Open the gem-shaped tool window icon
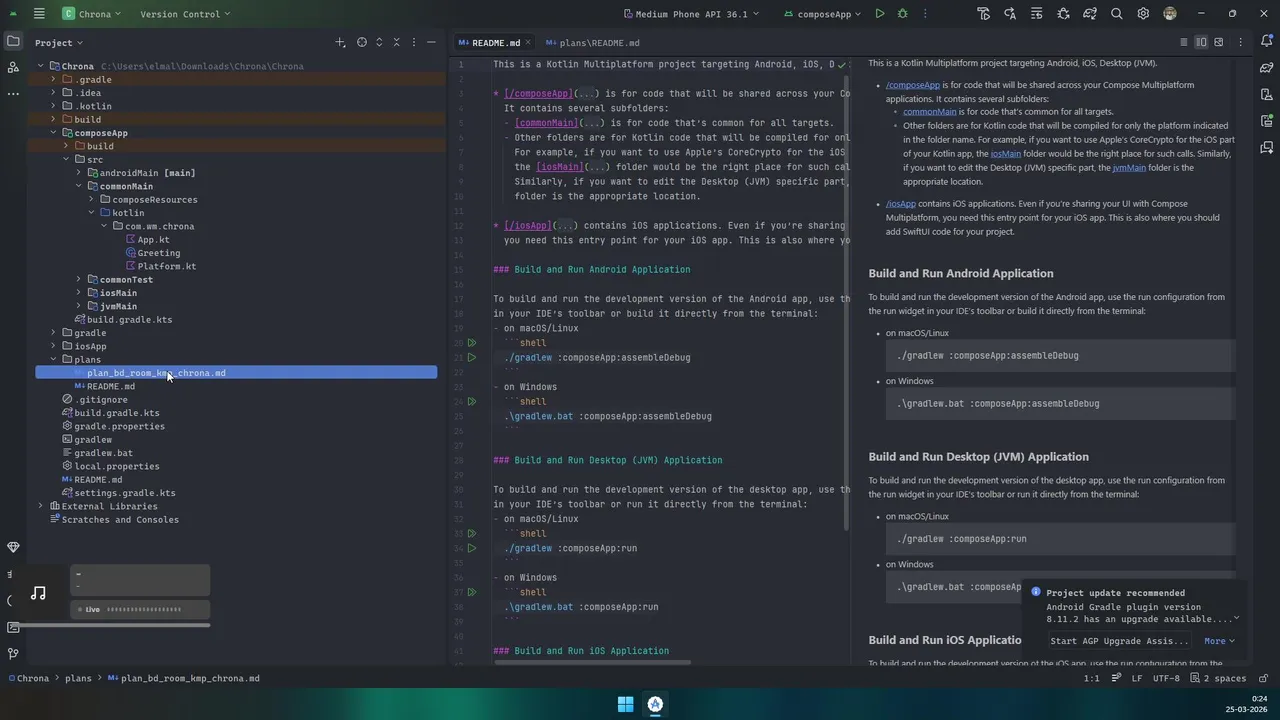Screen dimensions: 1280x720 coord(13,547)
